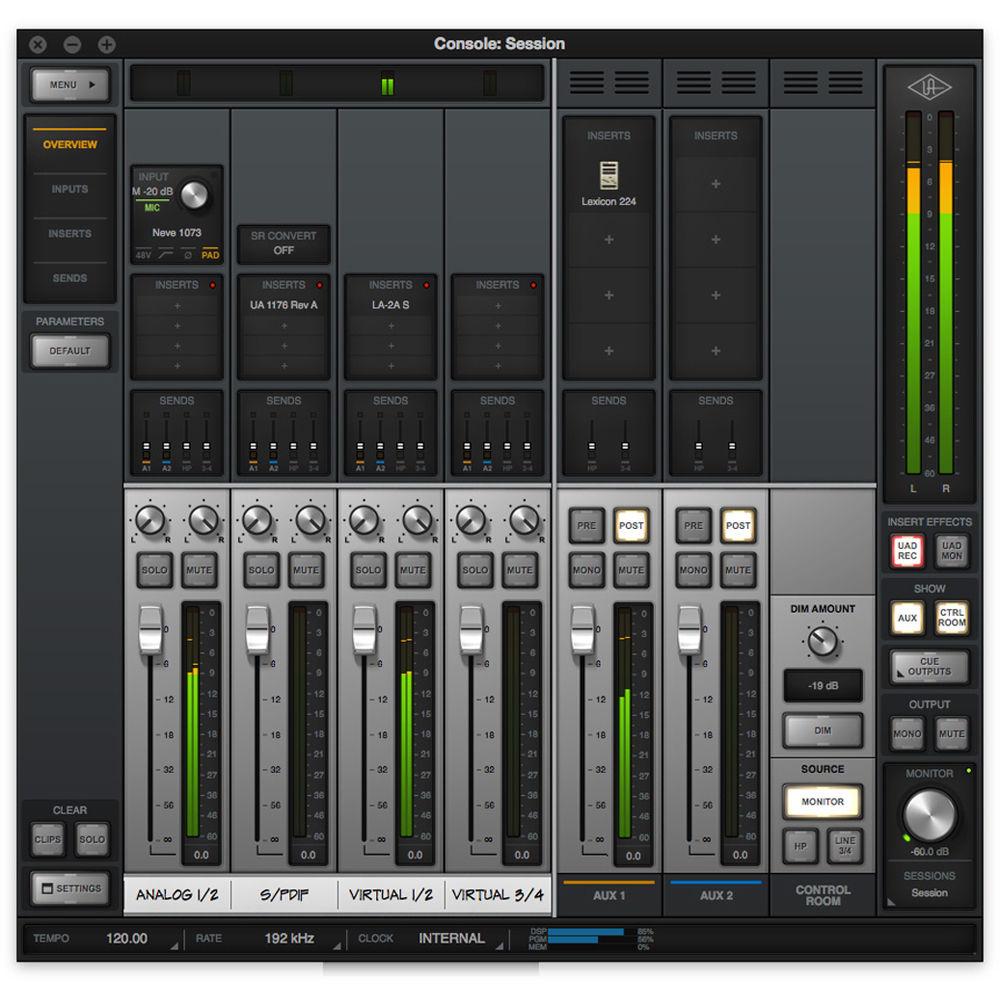Mute the S/PDIF channel
The width and height of the screenshot is (1000, 1000).
[x=306, y=569]
